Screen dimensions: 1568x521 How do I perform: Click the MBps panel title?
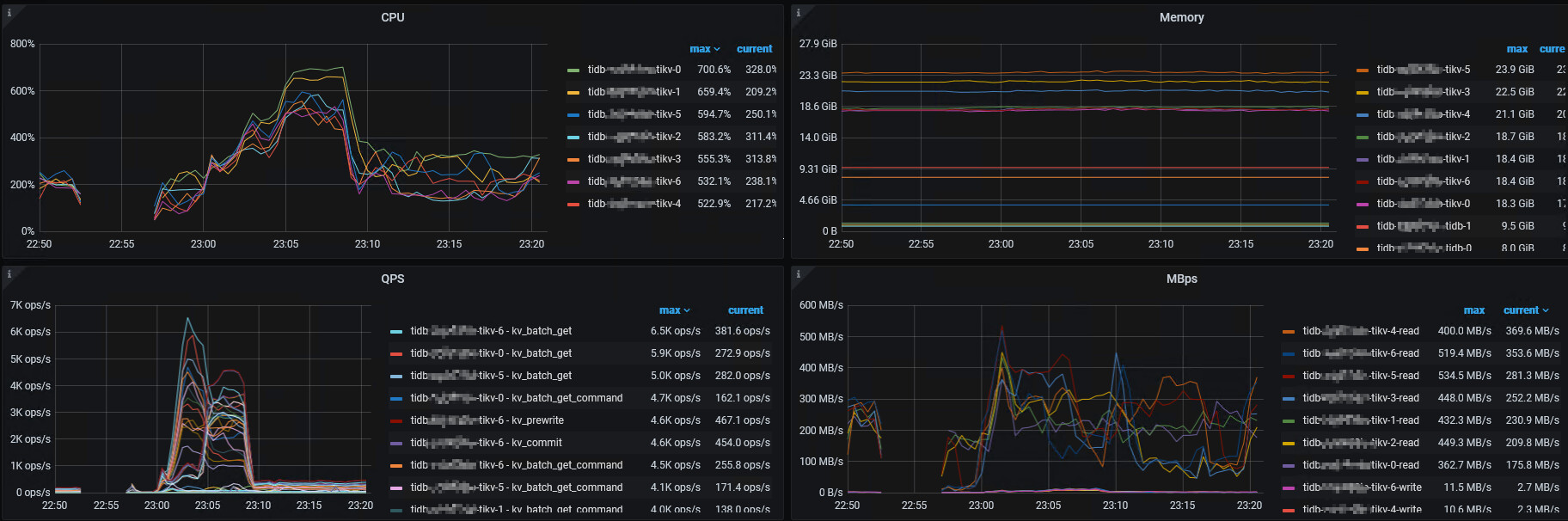pos(1181,279)
